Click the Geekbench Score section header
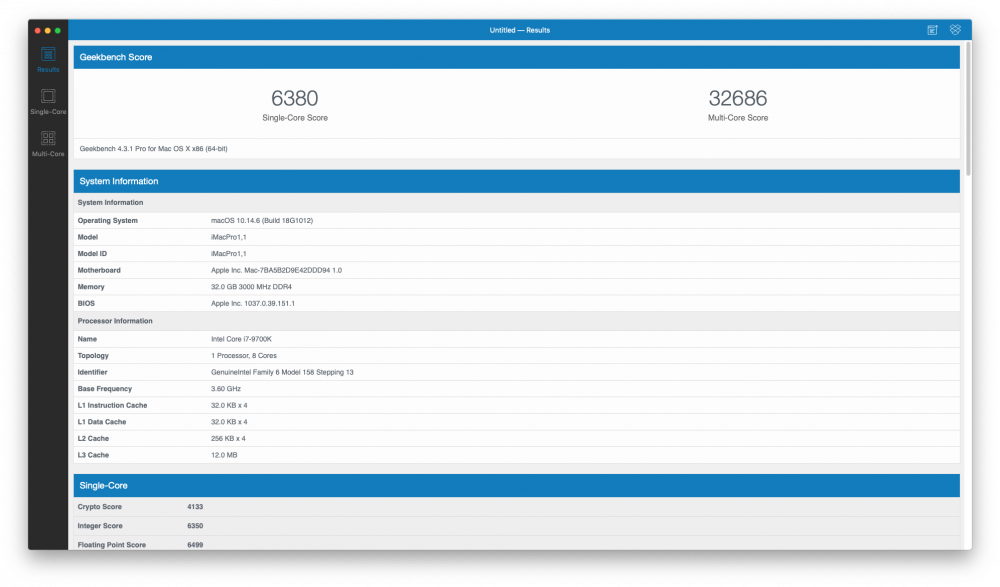 pos(517,57)
